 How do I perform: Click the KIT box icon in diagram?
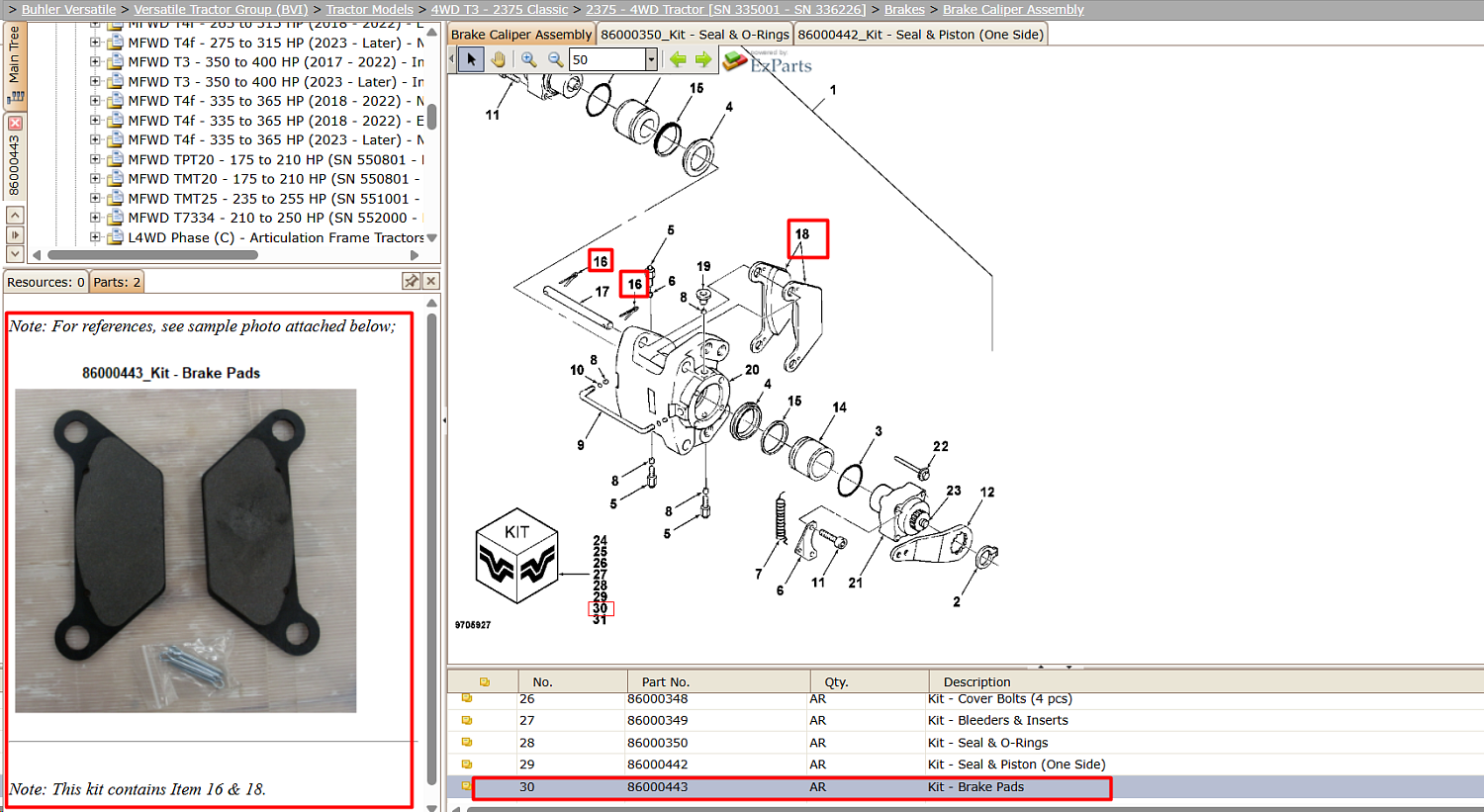pos(517,556)
